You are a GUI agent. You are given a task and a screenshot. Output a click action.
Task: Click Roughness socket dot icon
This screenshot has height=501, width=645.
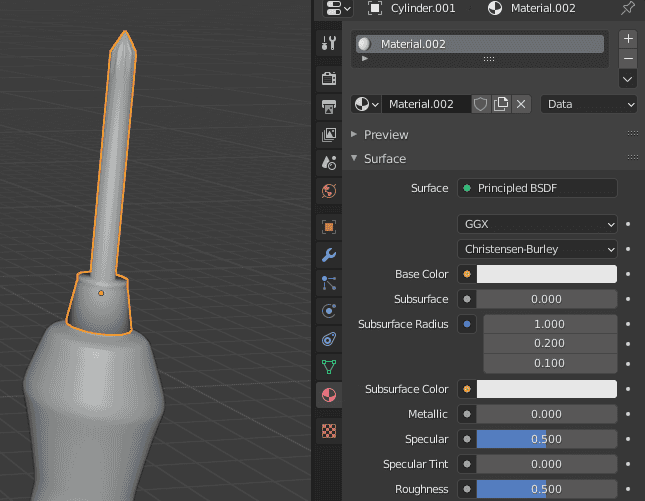(467, 489)
